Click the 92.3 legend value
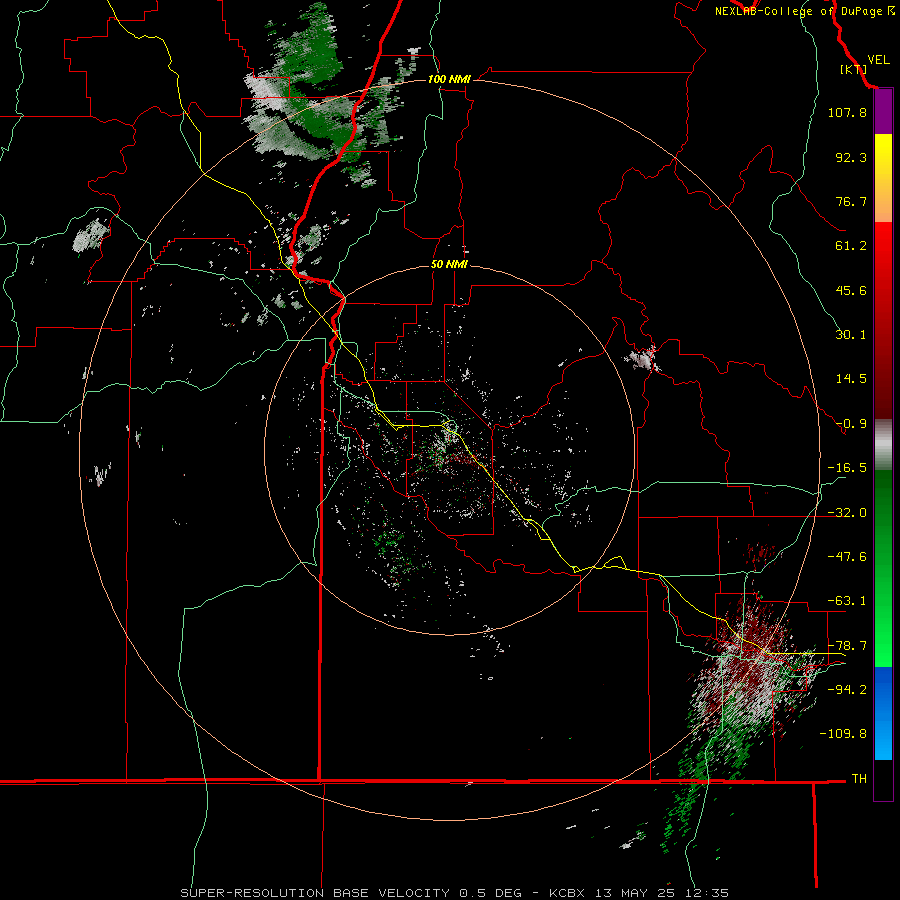900x900 pixels. [x=851, y=157]
